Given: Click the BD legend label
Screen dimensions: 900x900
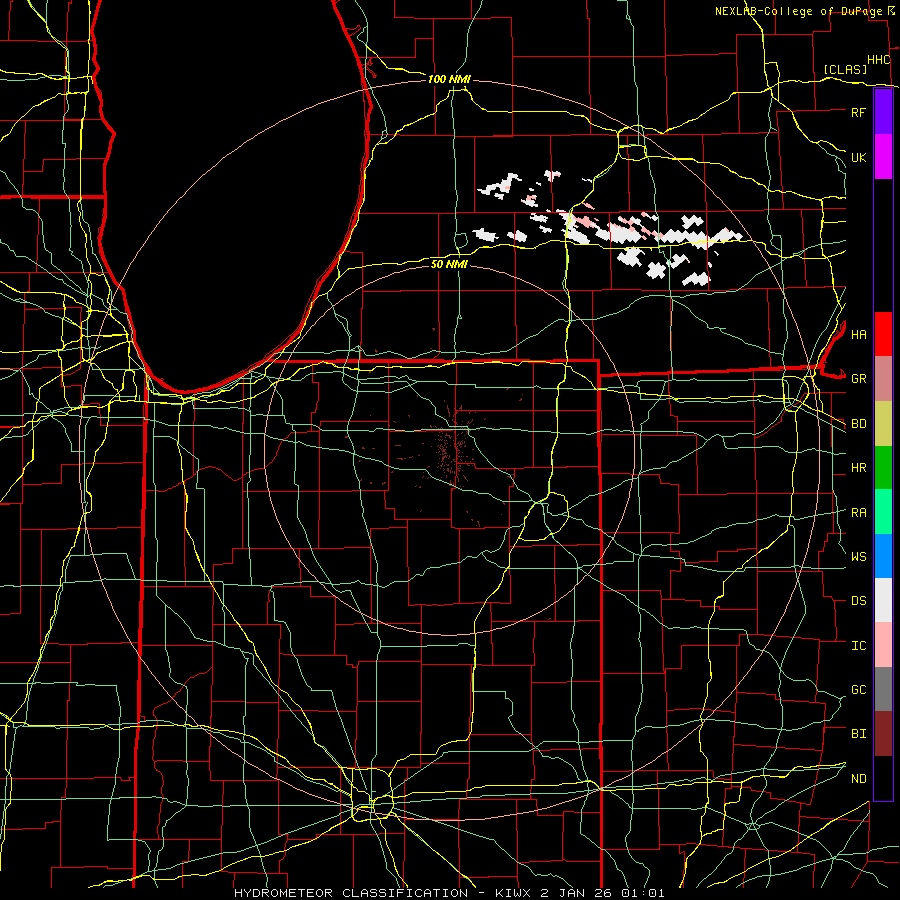Looking at the screenshot, I should (858, 424).
